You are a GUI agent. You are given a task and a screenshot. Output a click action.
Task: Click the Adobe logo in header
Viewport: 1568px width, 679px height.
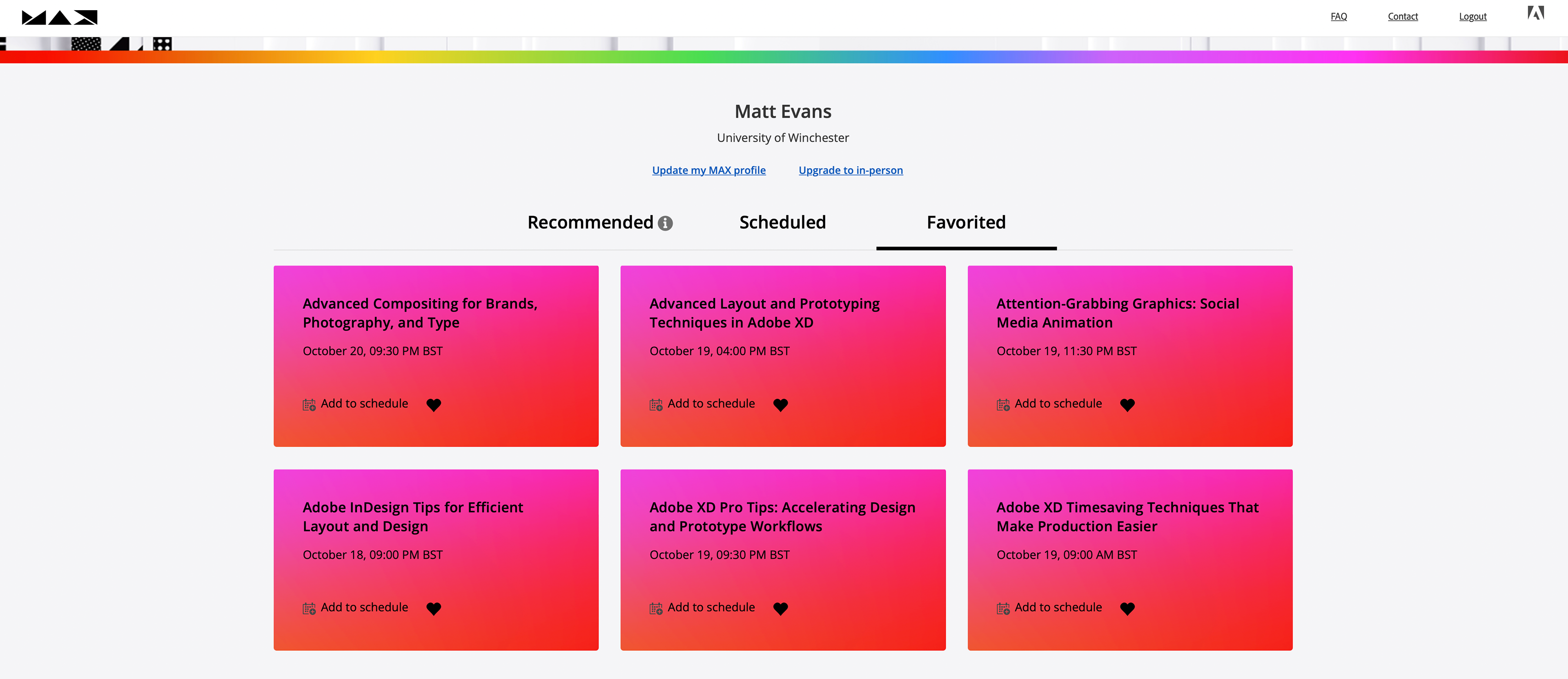click(1535, 13)
